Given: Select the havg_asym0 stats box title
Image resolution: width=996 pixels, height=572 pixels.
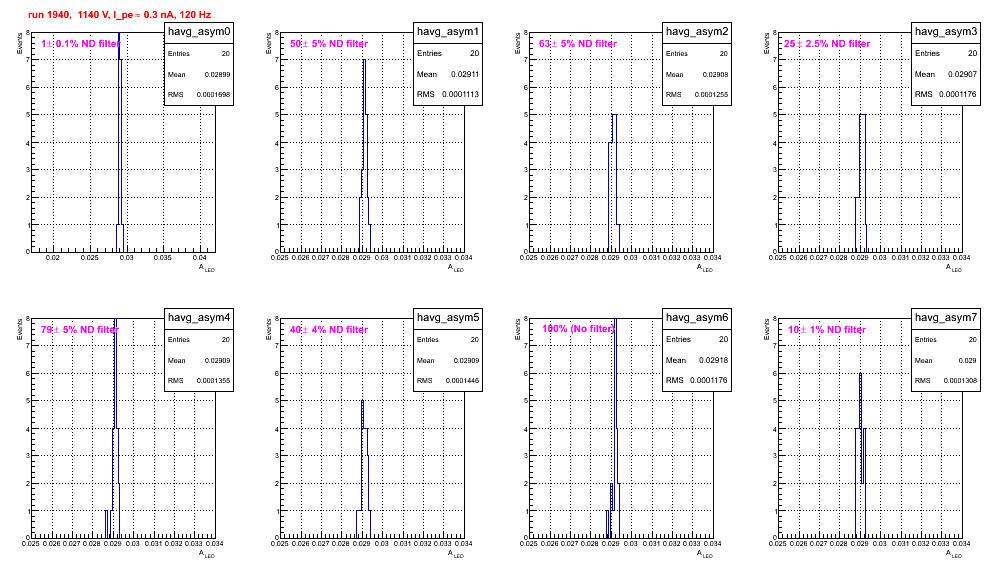Looking at the screenshot, I should (199, 32).
